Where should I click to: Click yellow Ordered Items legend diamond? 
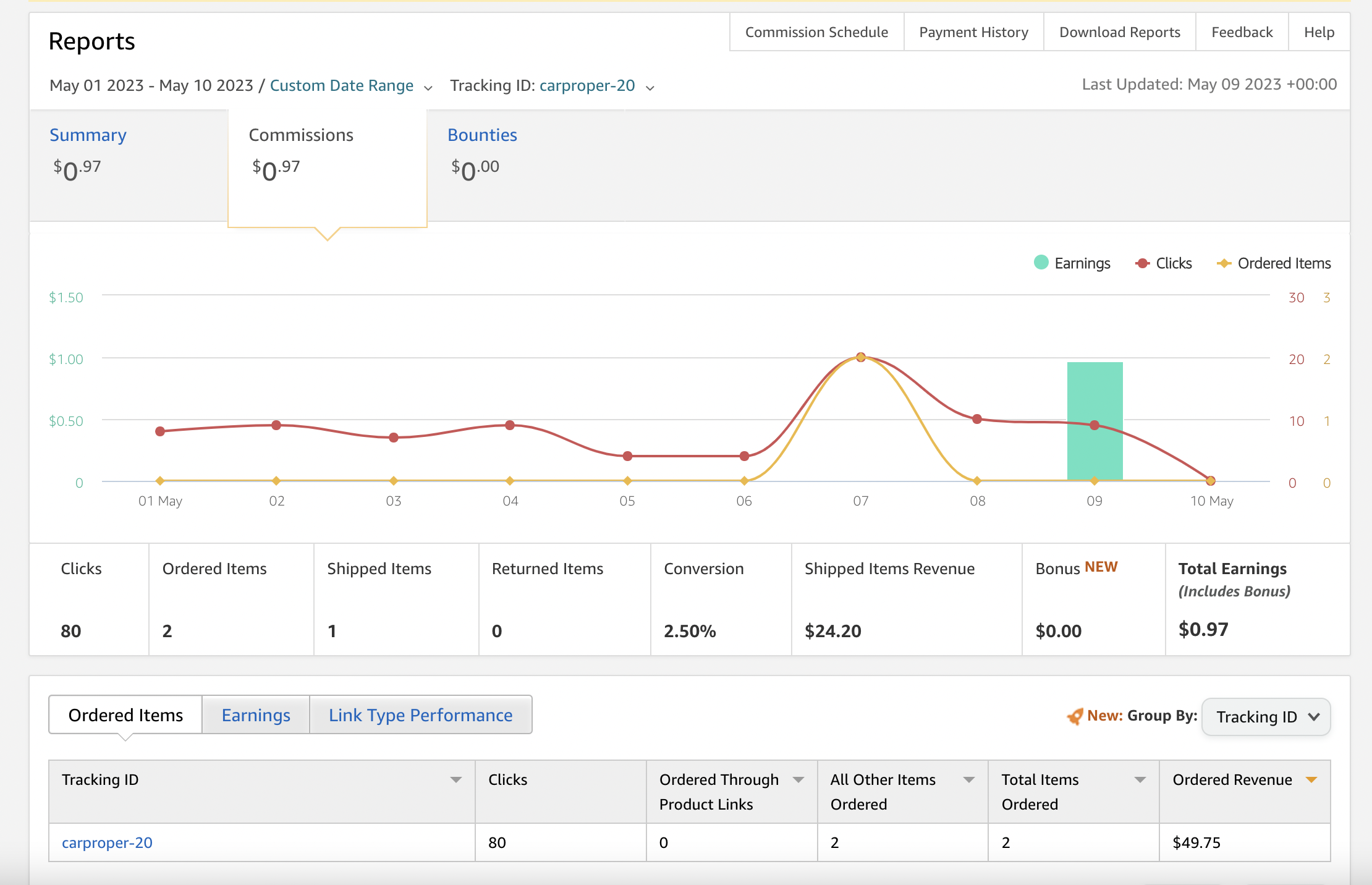pos(1224,263)
